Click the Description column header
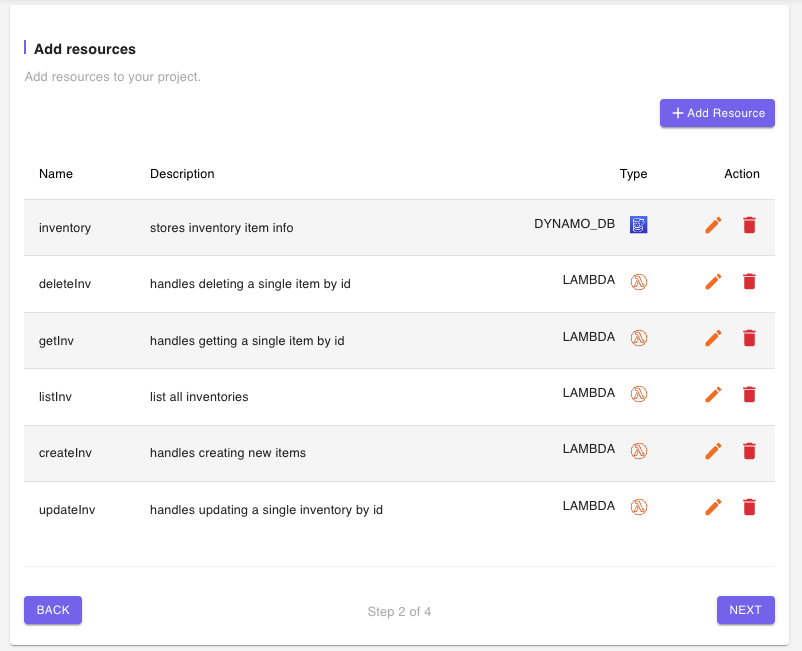 182,174
